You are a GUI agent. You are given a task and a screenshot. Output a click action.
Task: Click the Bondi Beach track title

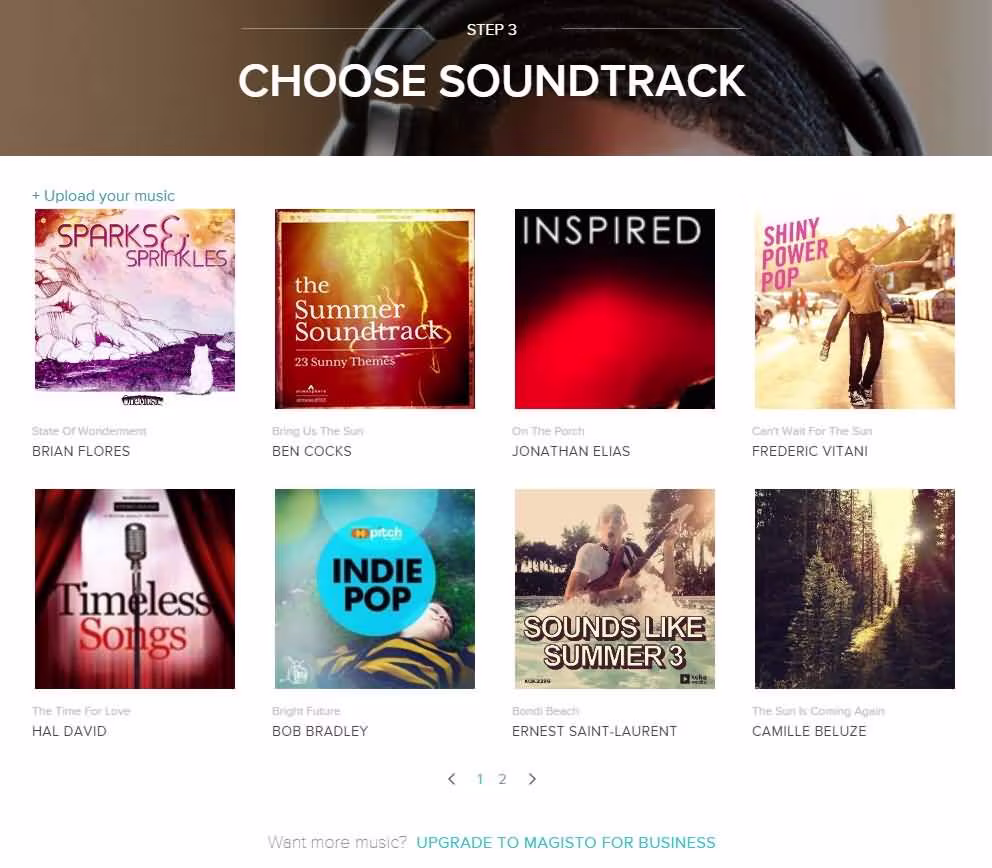(x=545, y=711)
